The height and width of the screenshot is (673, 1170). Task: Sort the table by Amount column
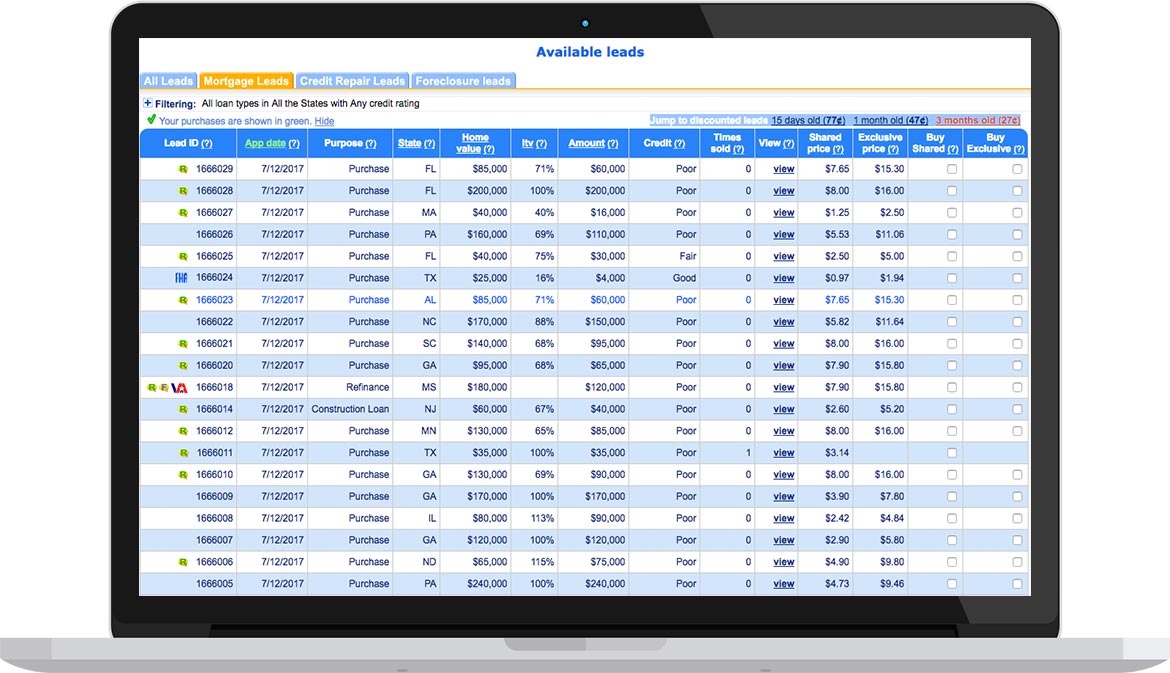[588, 143]
